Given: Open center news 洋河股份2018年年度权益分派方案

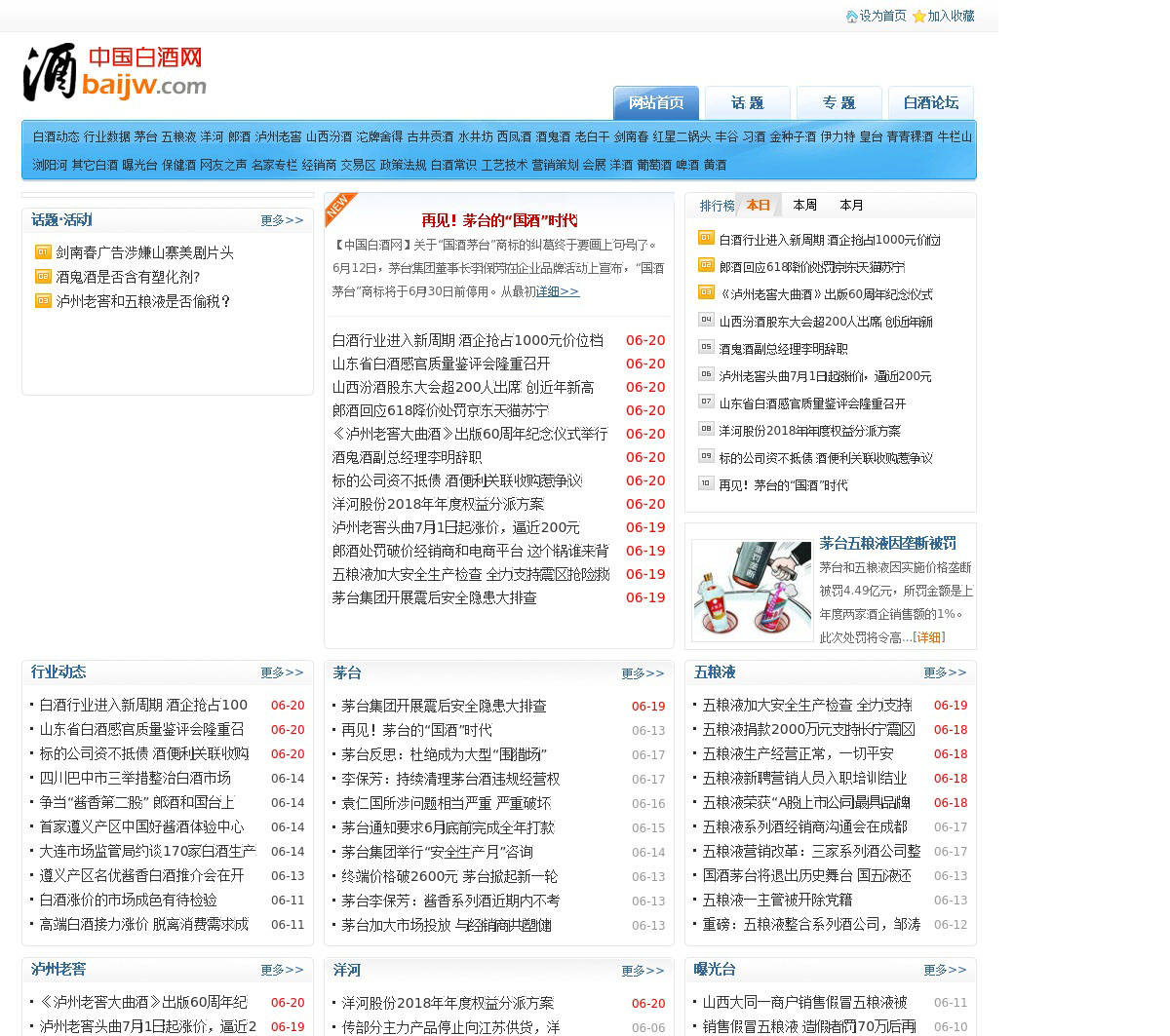Looking at the screenshot, I should point(439,504).
